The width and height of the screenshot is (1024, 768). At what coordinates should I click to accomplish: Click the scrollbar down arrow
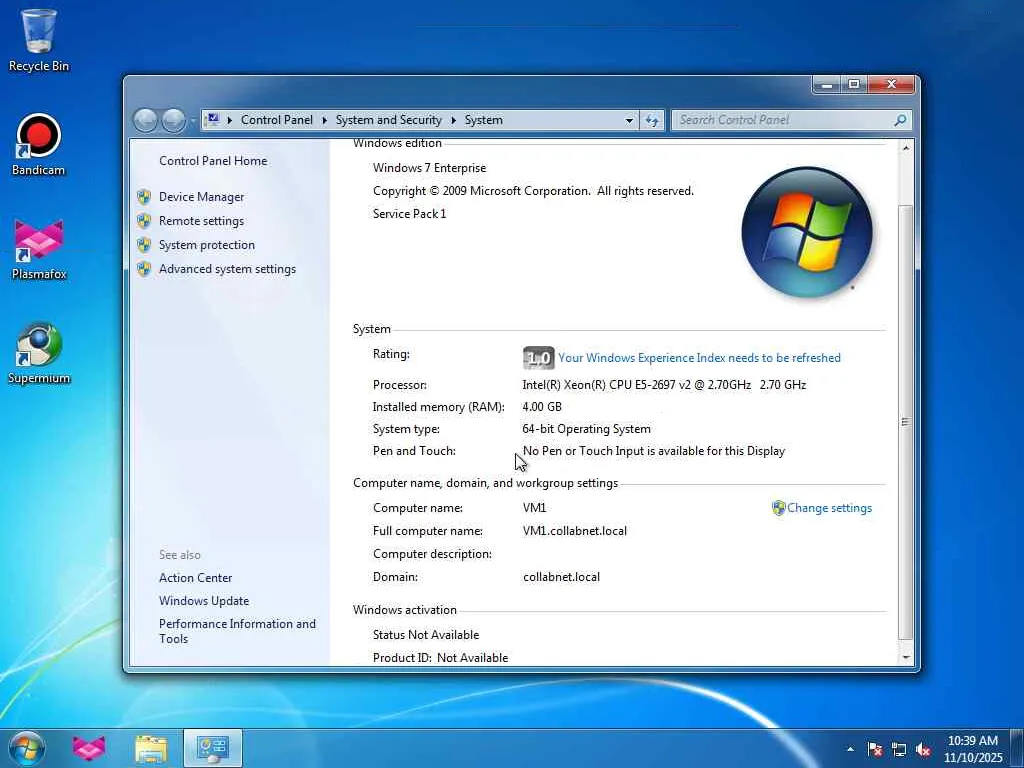point(905,657)
